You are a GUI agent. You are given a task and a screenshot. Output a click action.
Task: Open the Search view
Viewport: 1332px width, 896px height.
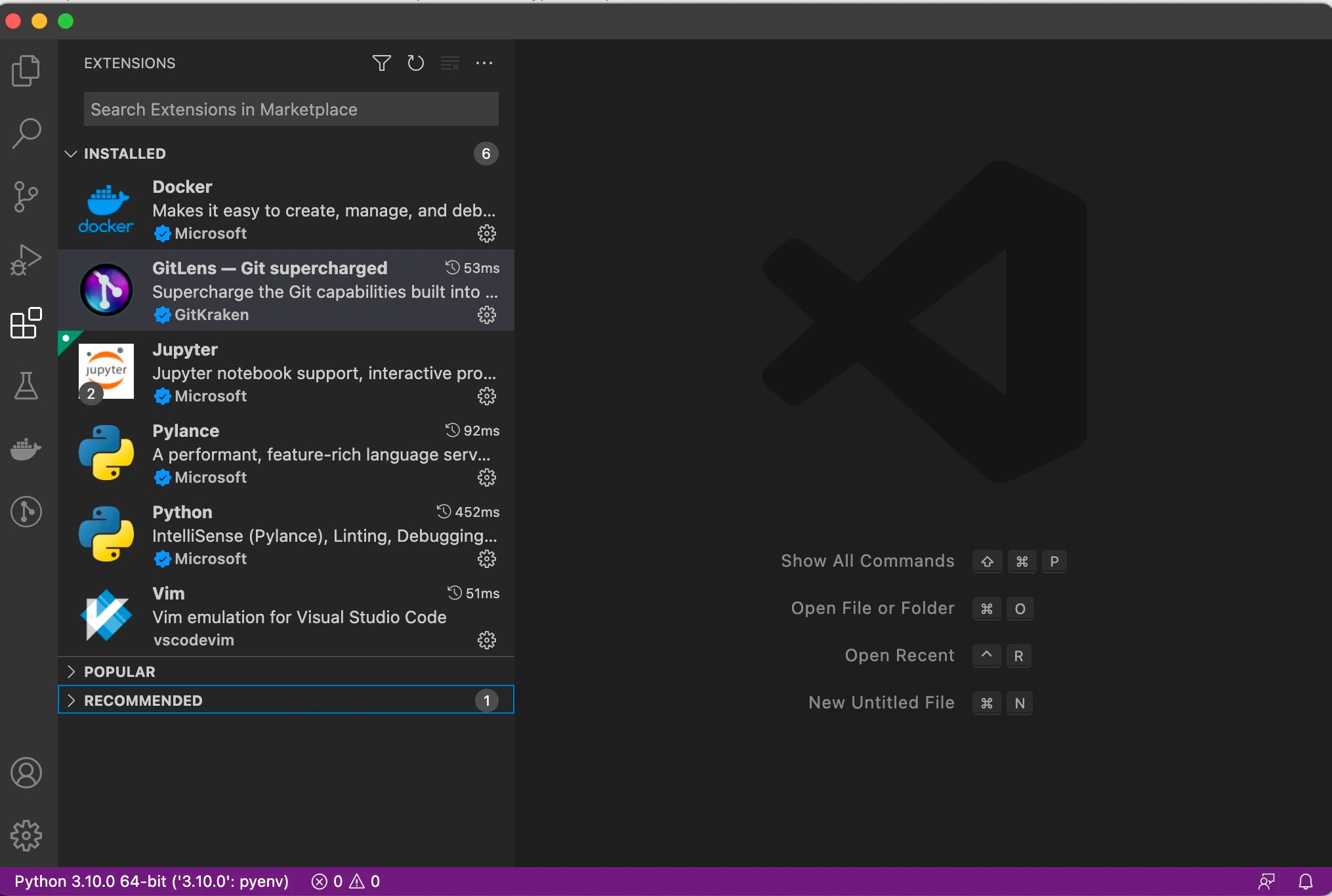26,133
